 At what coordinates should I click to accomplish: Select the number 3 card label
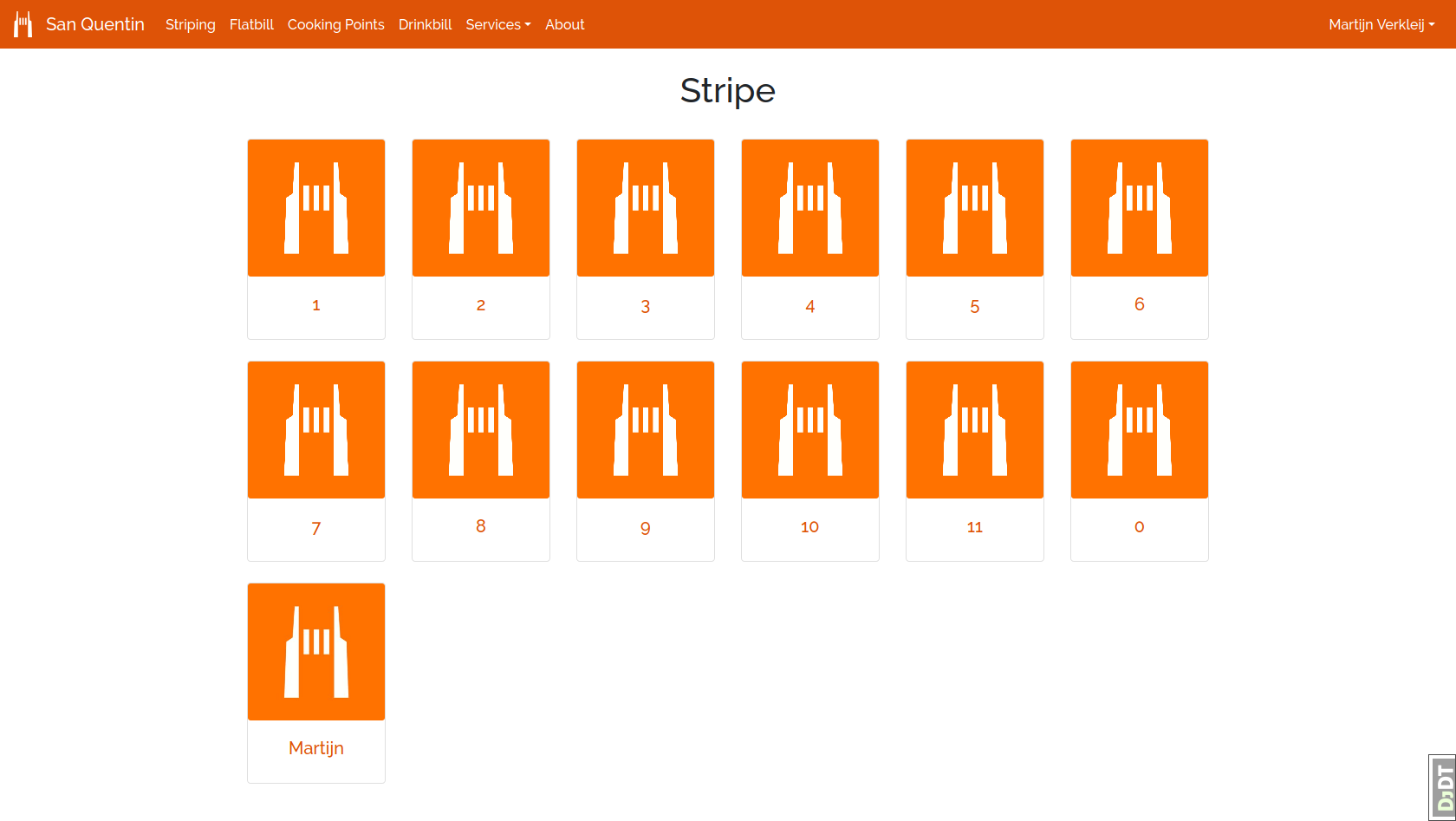[x=646, y=306]
